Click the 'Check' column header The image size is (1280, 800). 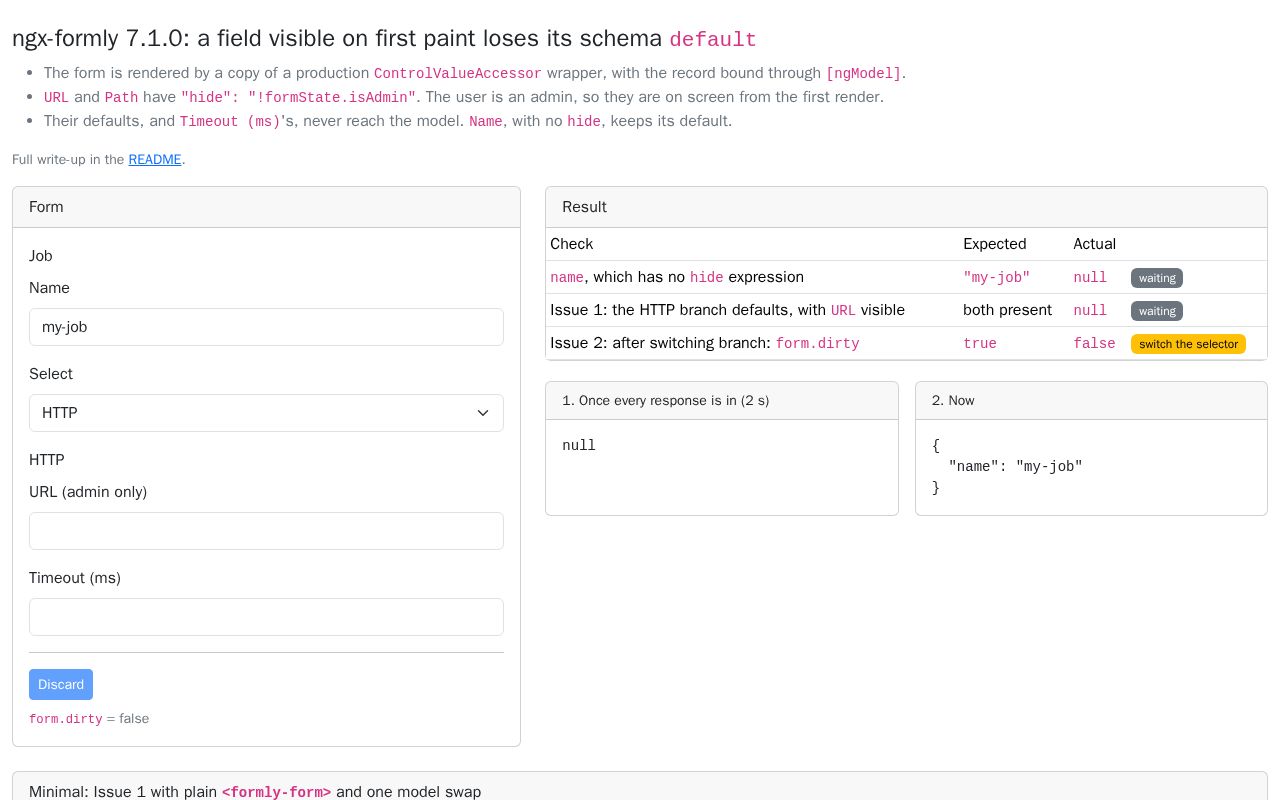coord(572,244)
